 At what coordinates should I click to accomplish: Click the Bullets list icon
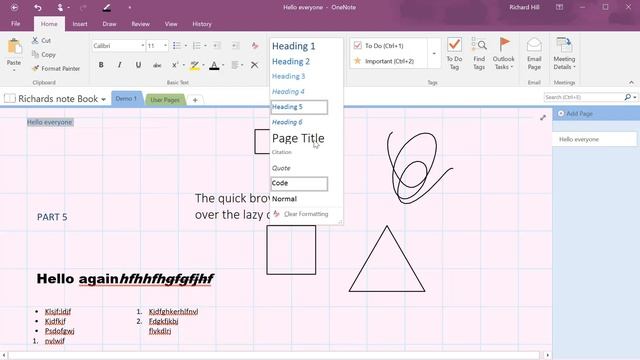(177, 45)
